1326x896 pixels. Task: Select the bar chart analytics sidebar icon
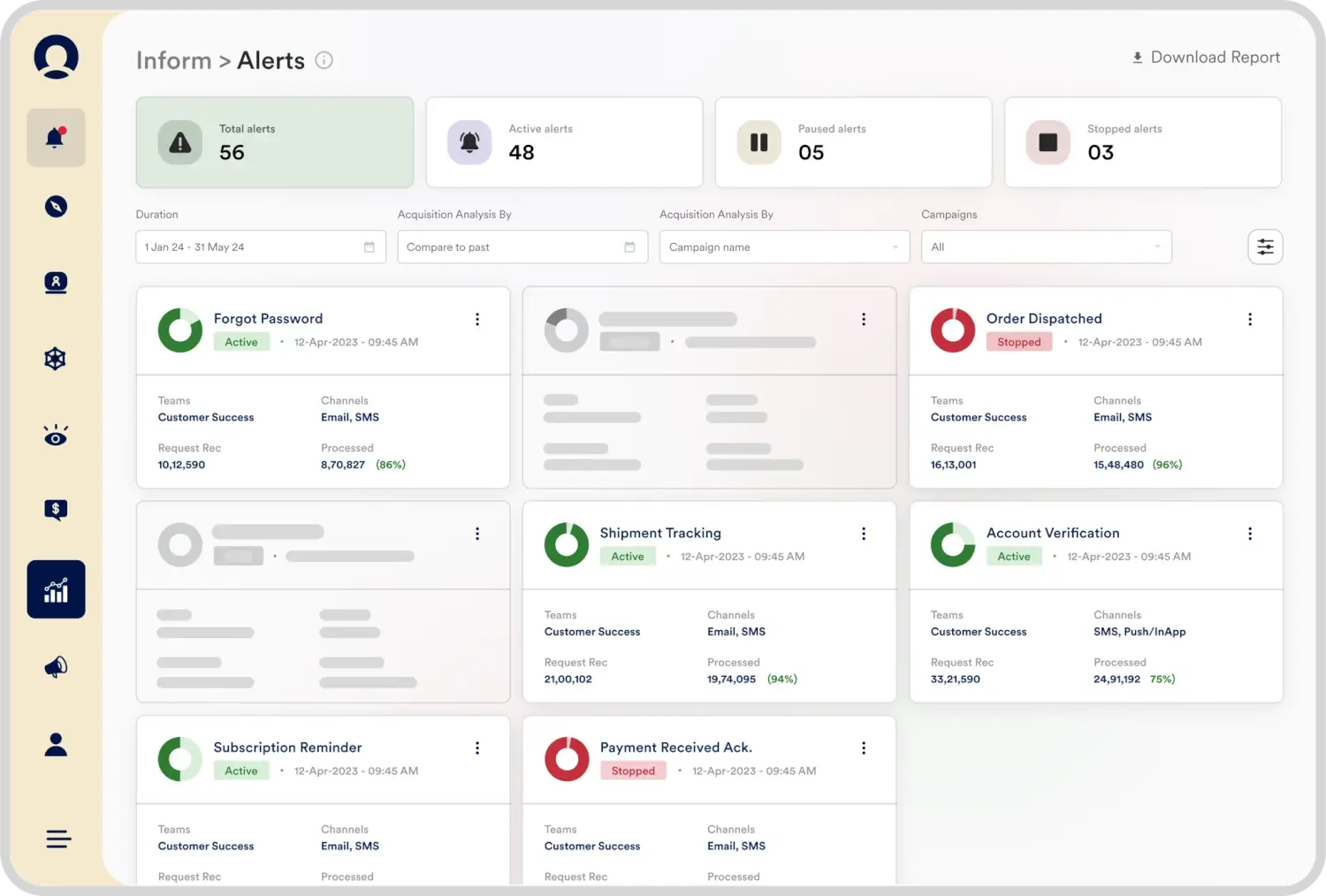click(56, 589)
